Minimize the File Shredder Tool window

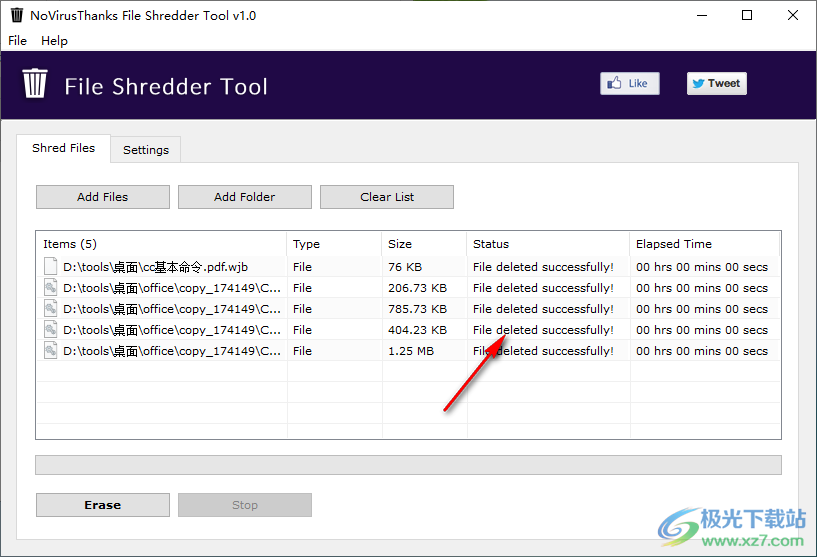point(702,15)
